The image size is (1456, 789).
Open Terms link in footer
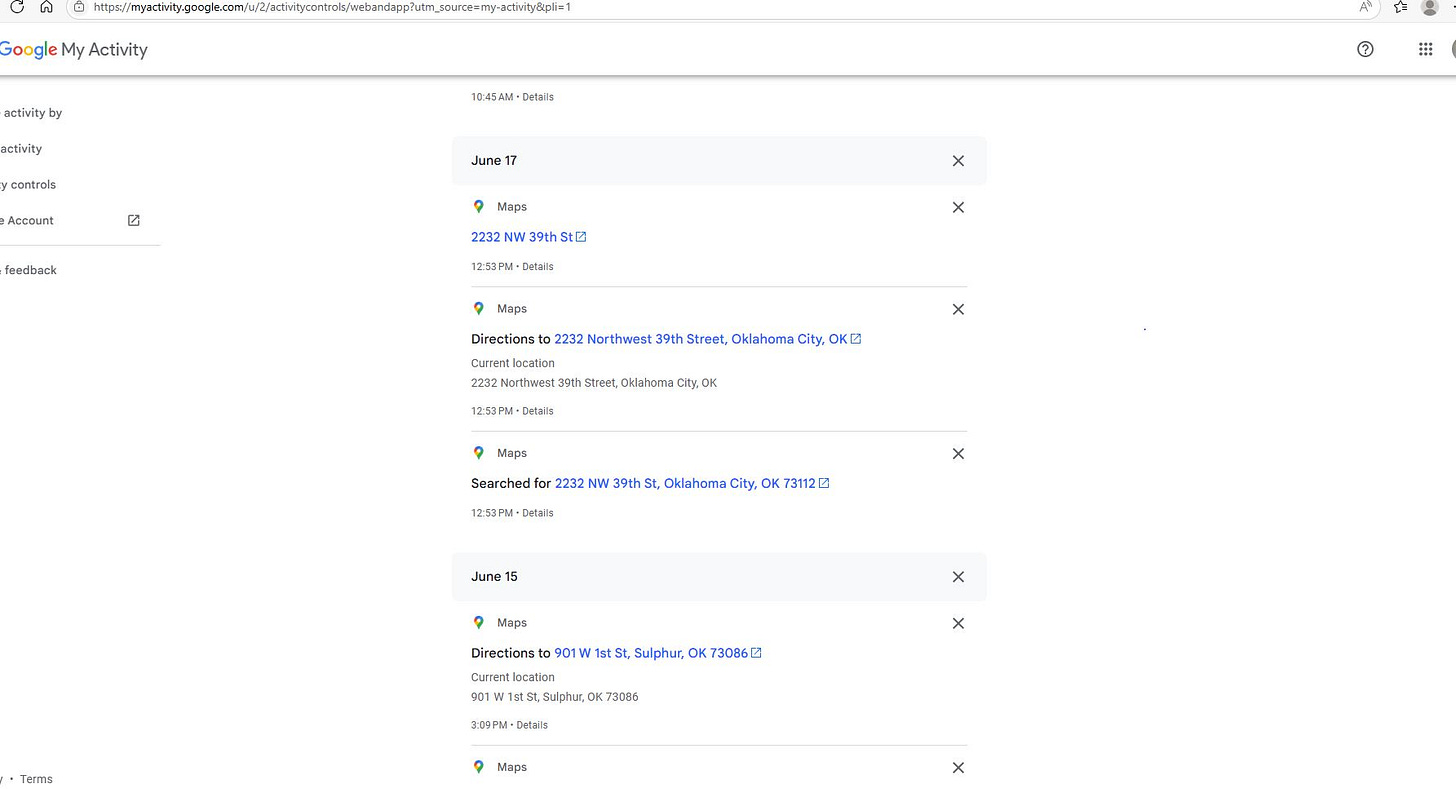click(36, 779)
